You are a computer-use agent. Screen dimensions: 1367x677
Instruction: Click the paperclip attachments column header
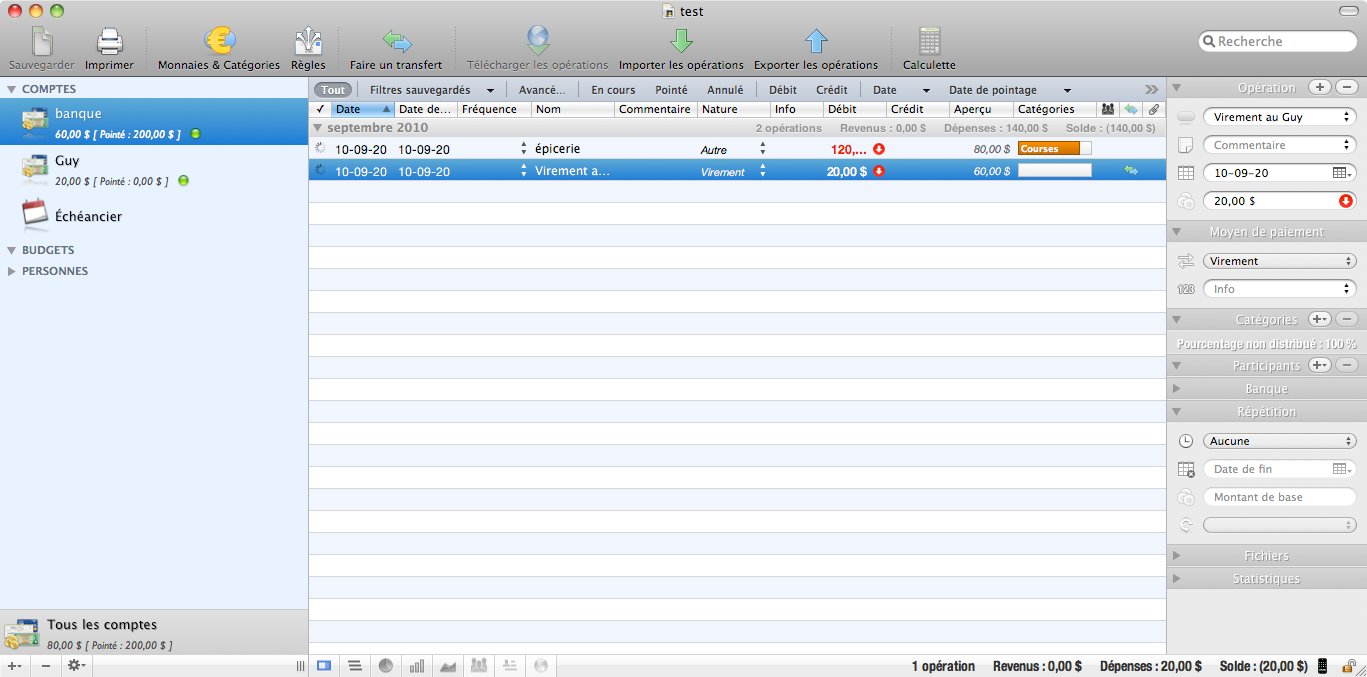click(1153, 109)
